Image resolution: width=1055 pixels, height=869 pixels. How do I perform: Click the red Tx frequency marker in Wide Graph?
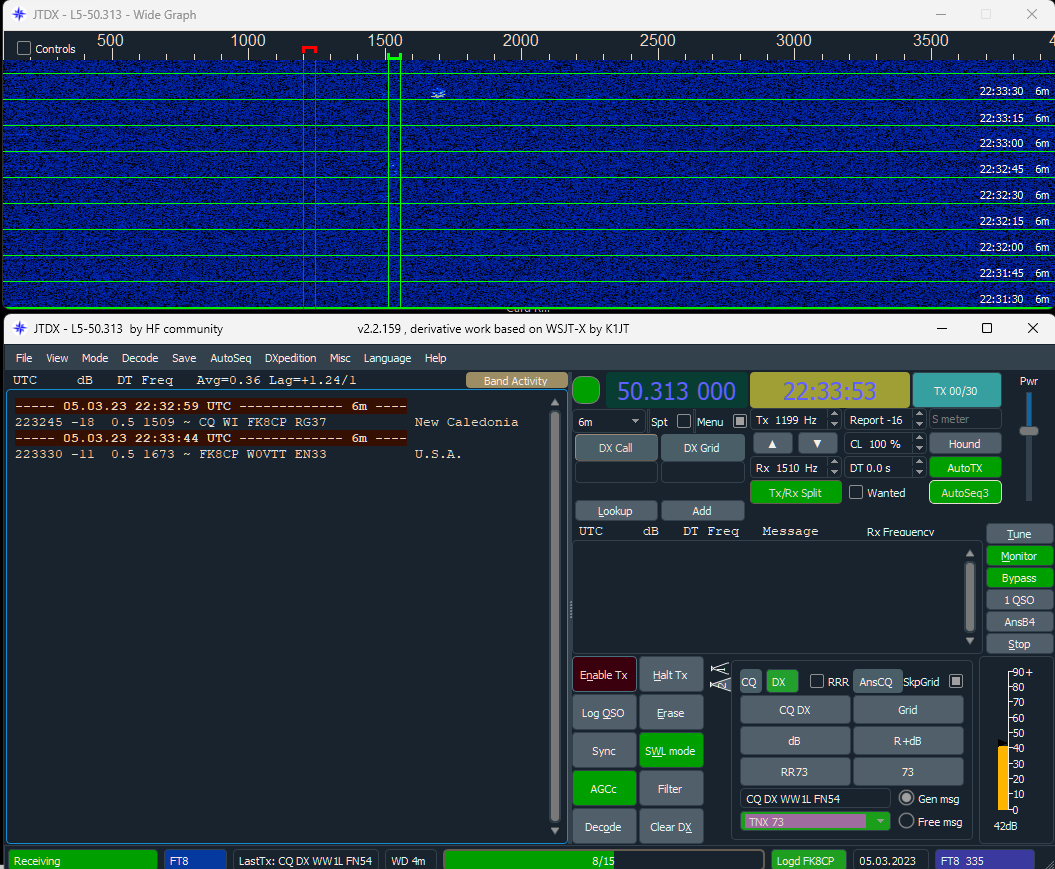(310, 50)
